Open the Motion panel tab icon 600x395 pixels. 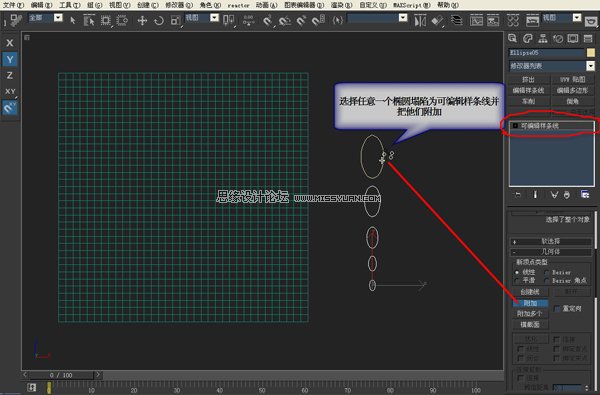coord(558,38)
